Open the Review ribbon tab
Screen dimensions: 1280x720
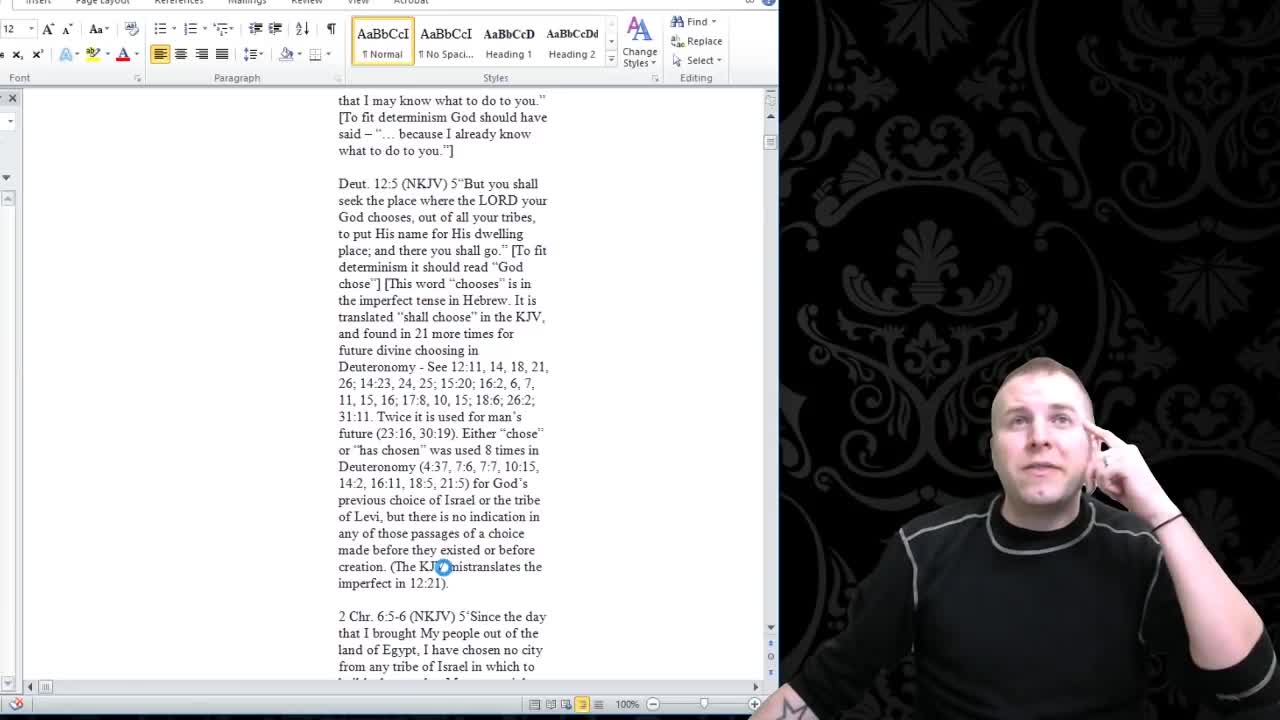pos(306,3)
